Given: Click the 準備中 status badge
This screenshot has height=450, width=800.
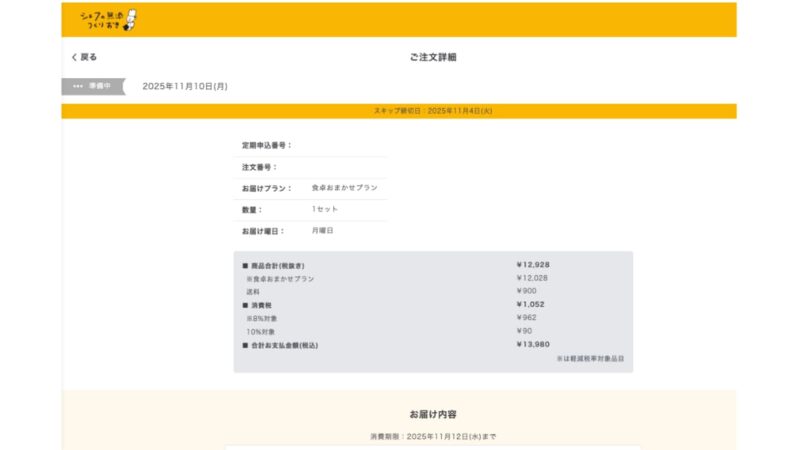Looking at the screenshot, I should pyautogui.click(x=93, y=86).
